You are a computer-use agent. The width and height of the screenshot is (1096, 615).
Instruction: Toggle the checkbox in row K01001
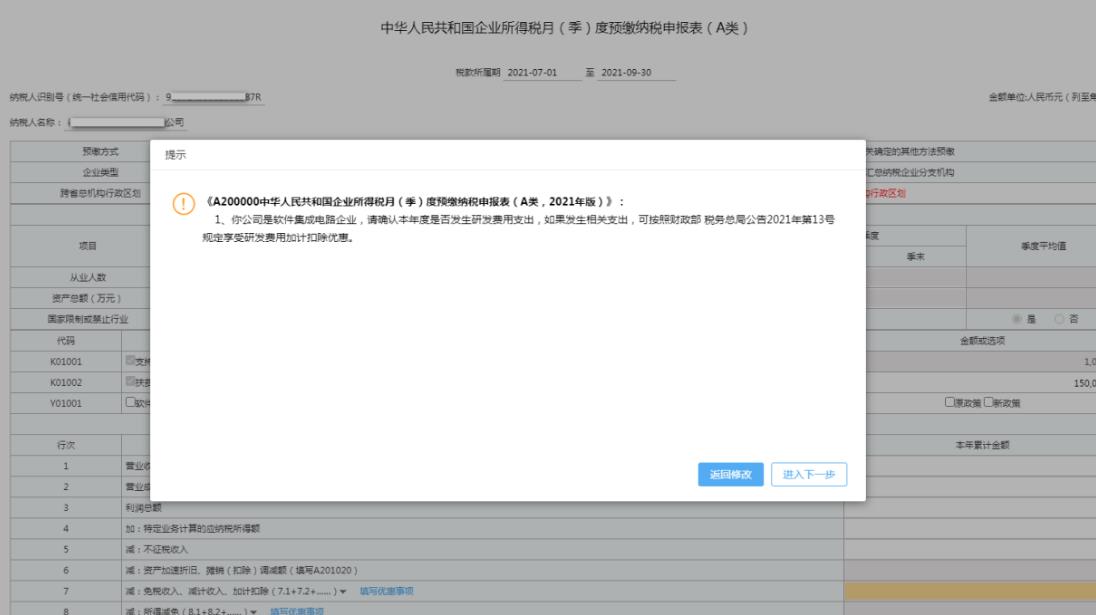pos(131,360)
